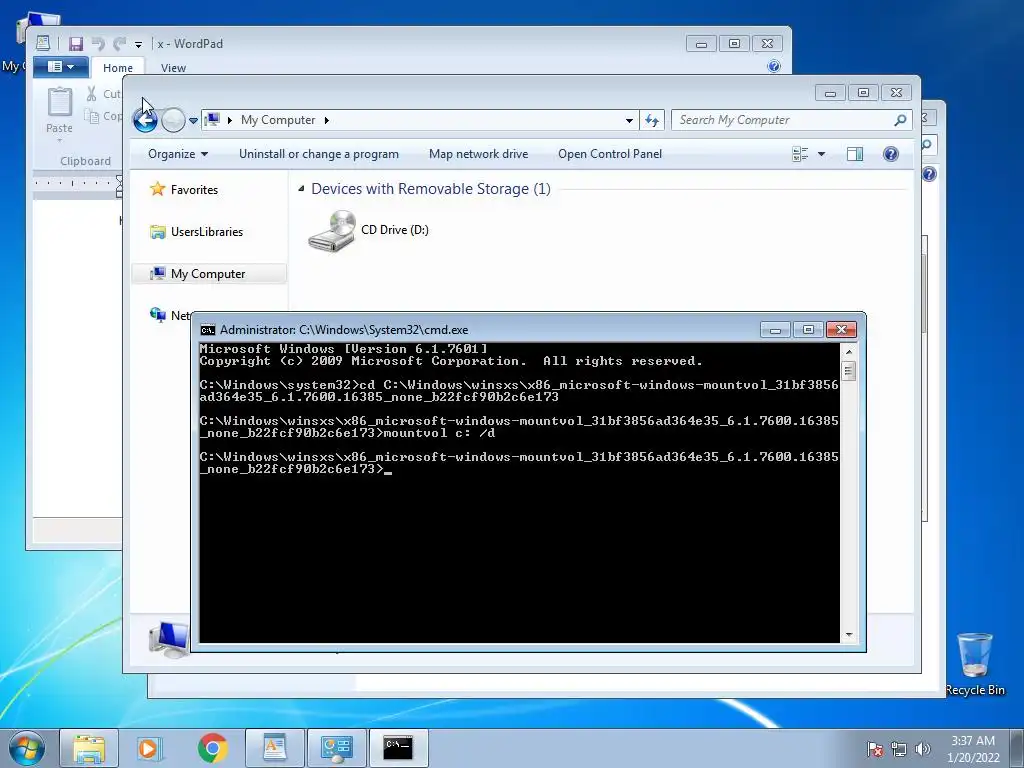Screen dimensions: 1024x768
Task: Open Windows Explorer from taskbar
Action: 89,748
